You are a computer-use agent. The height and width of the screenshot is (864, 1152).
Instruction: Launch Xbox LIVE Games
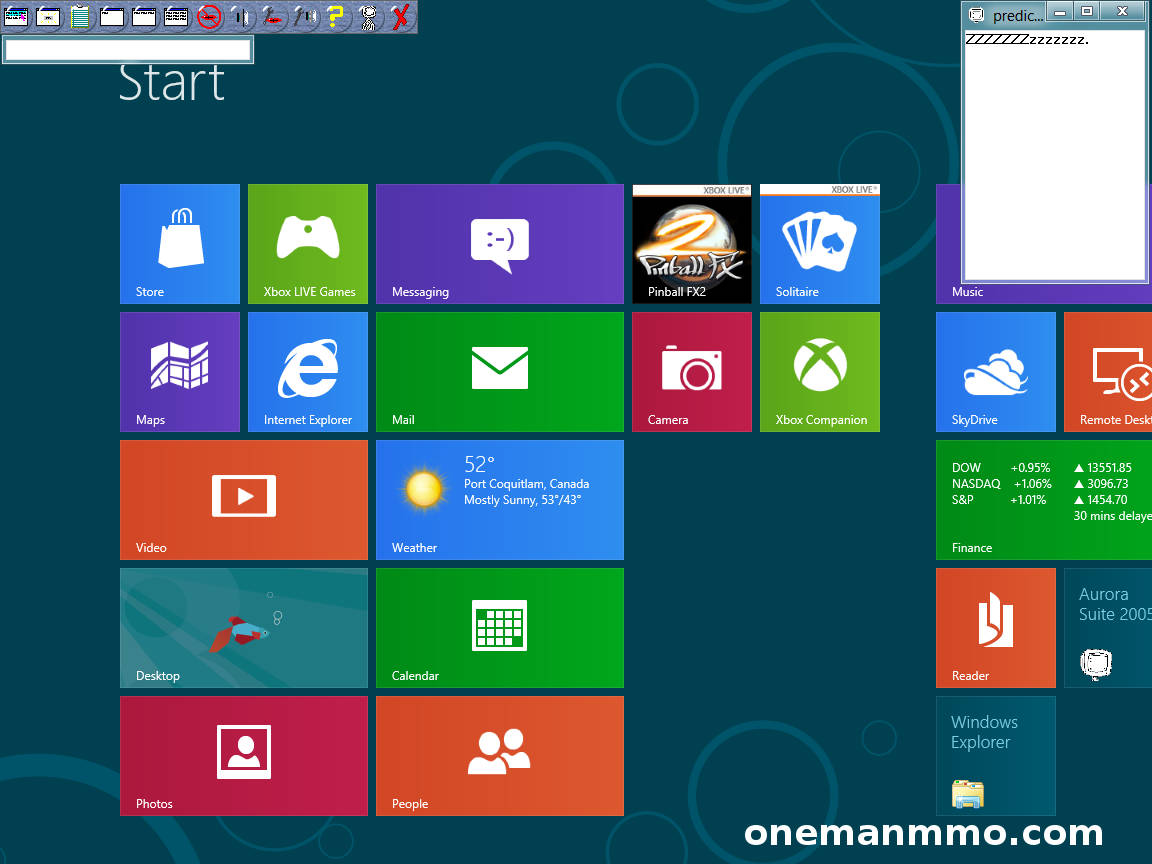(307, 243)
